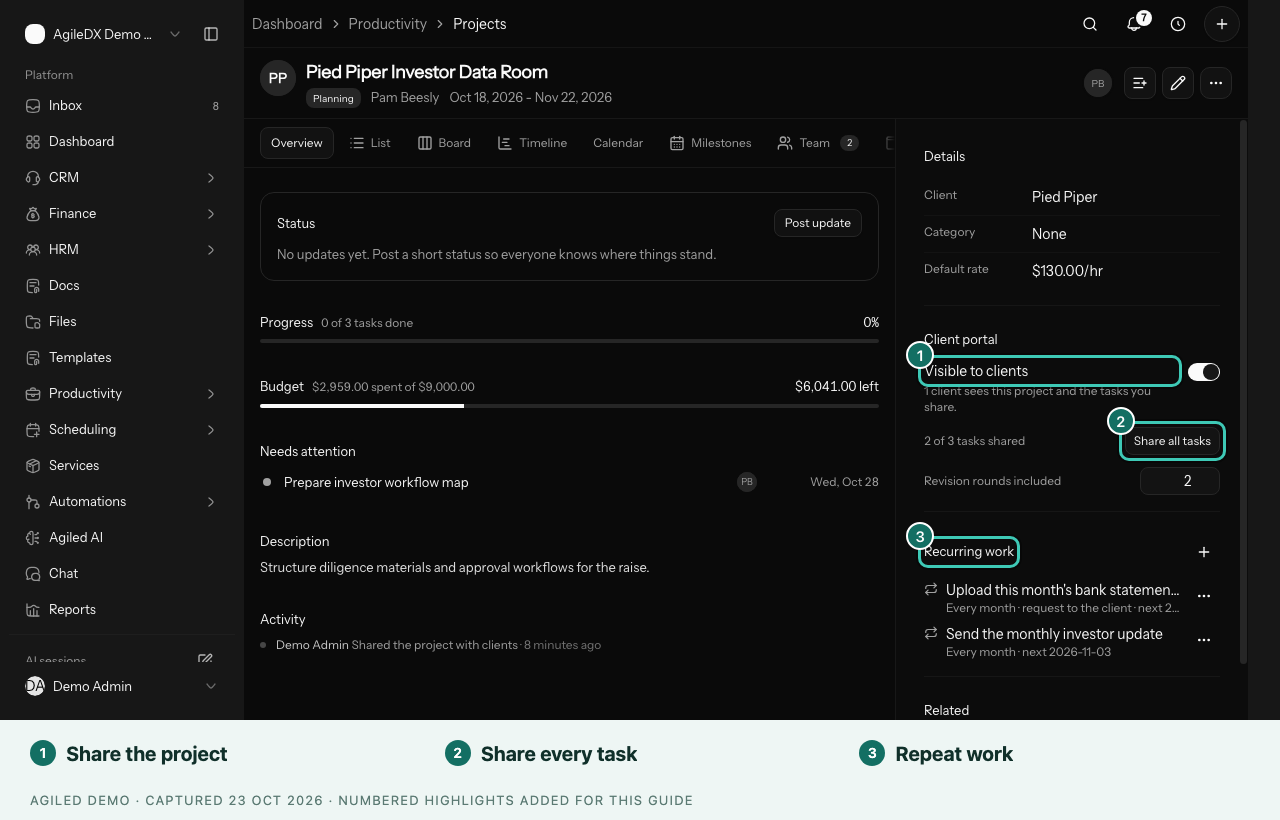Expand the Finance sidebar section
1280x820 pixels.
(x=122, y=213)
